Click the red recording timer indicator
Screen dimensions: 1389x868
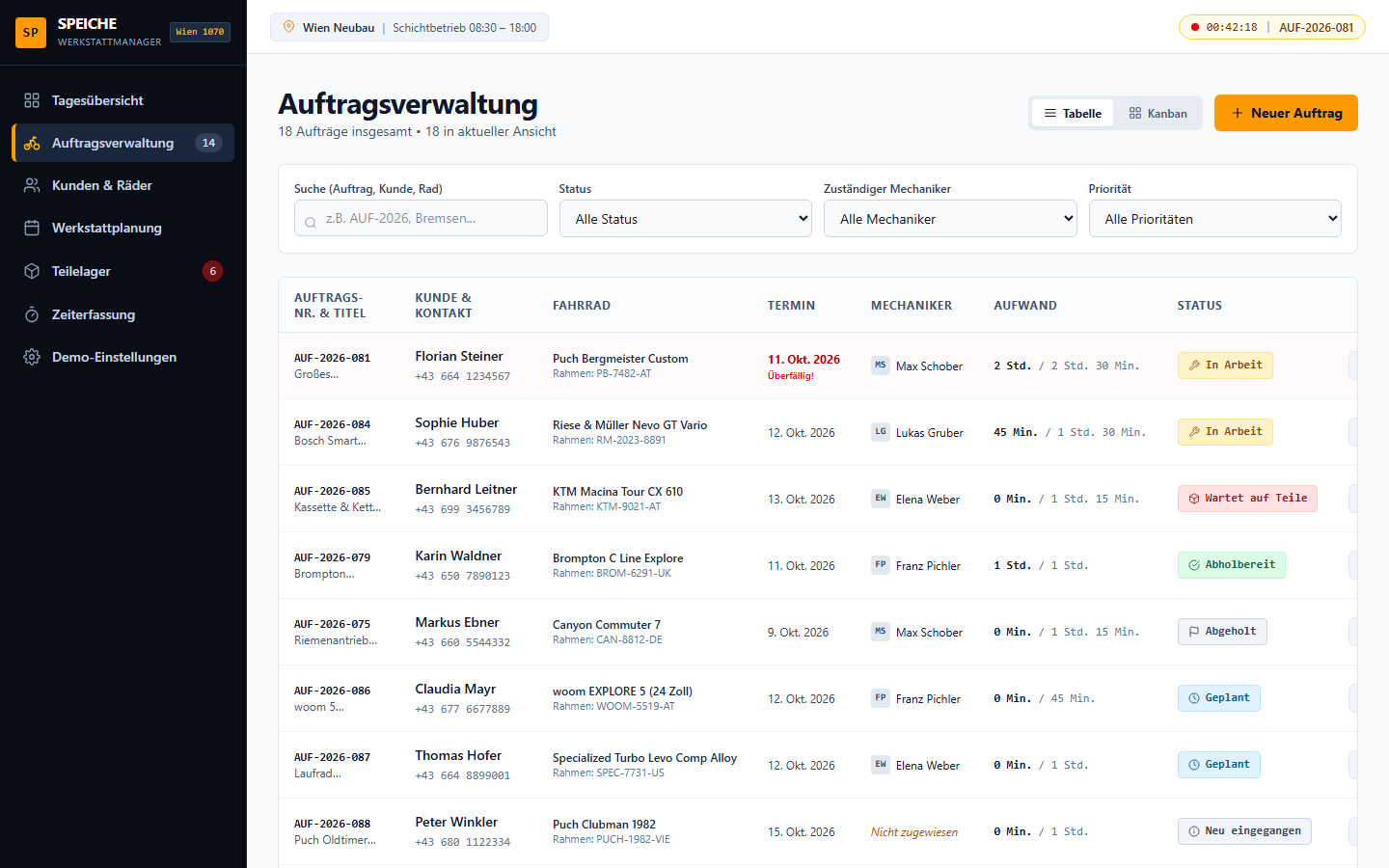click(x=1195, y=27)
